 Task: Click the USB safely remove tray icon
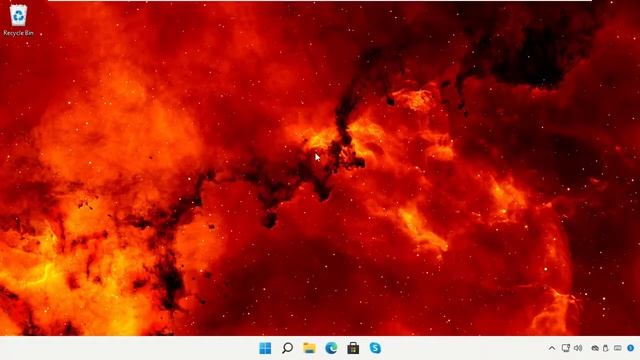pos(606,348)
